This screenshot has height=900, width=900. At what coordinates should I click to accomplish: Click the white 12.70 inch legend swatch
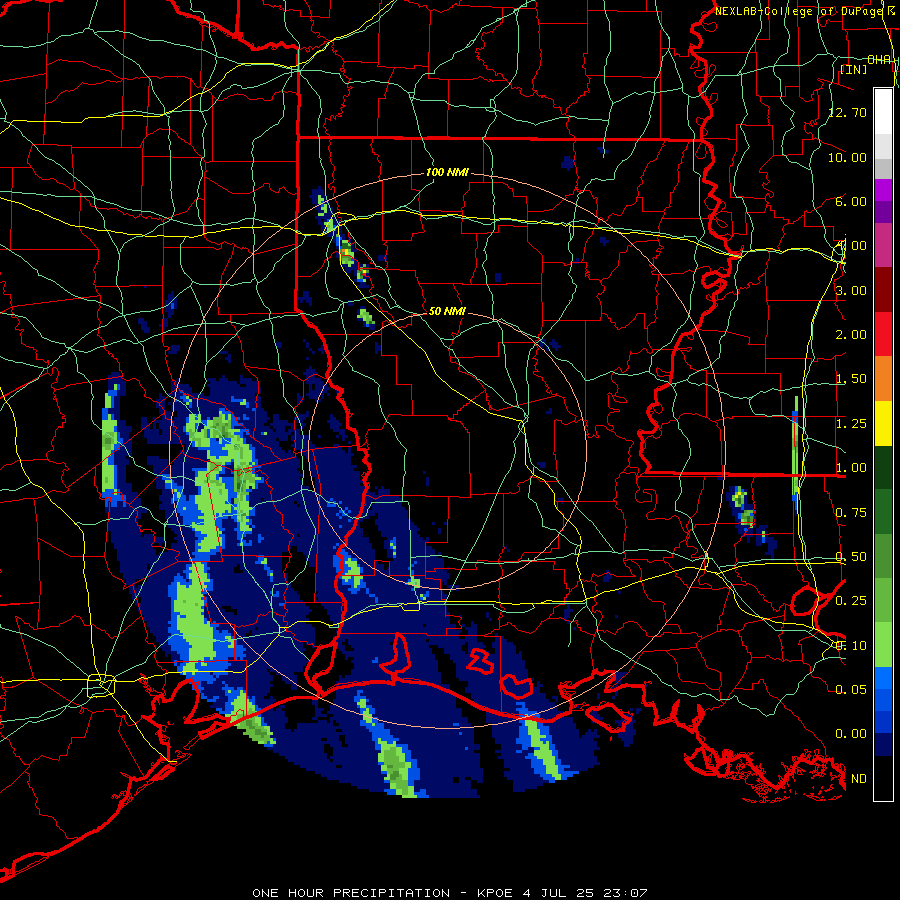point(883,112)
